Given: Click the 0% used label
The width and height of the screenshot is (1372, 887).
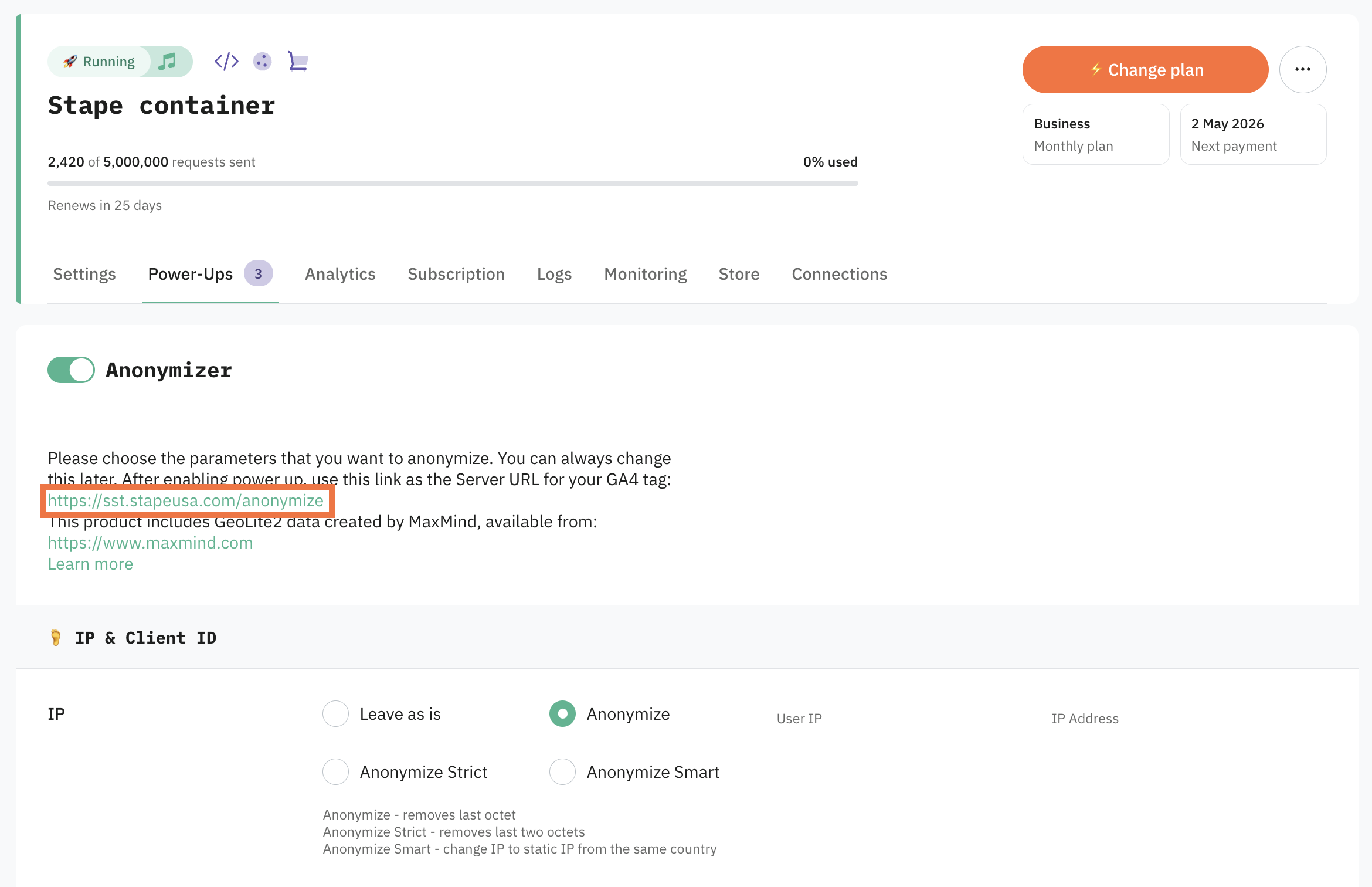Looking at the screenshot, I should tap(830, 162).
